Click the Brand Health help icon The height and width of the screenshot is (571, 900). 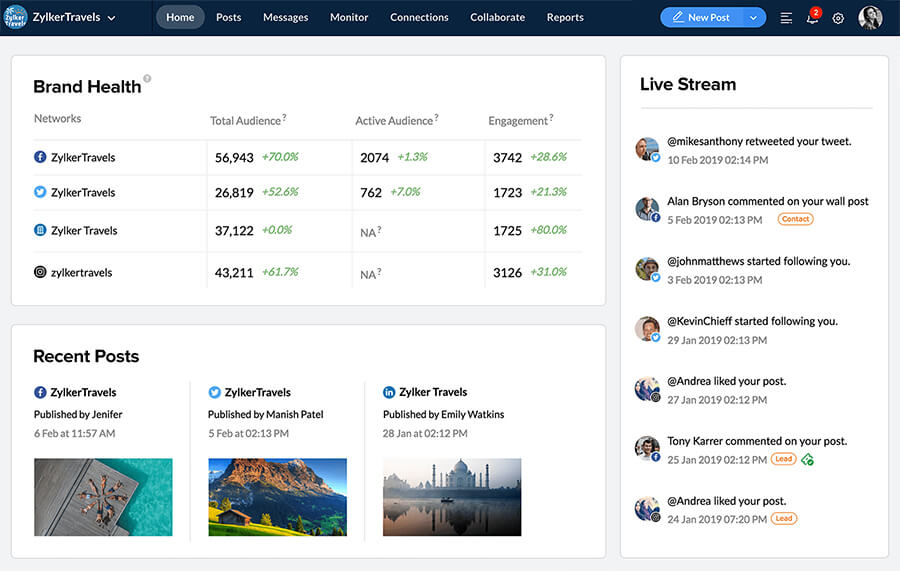(147, 78)
